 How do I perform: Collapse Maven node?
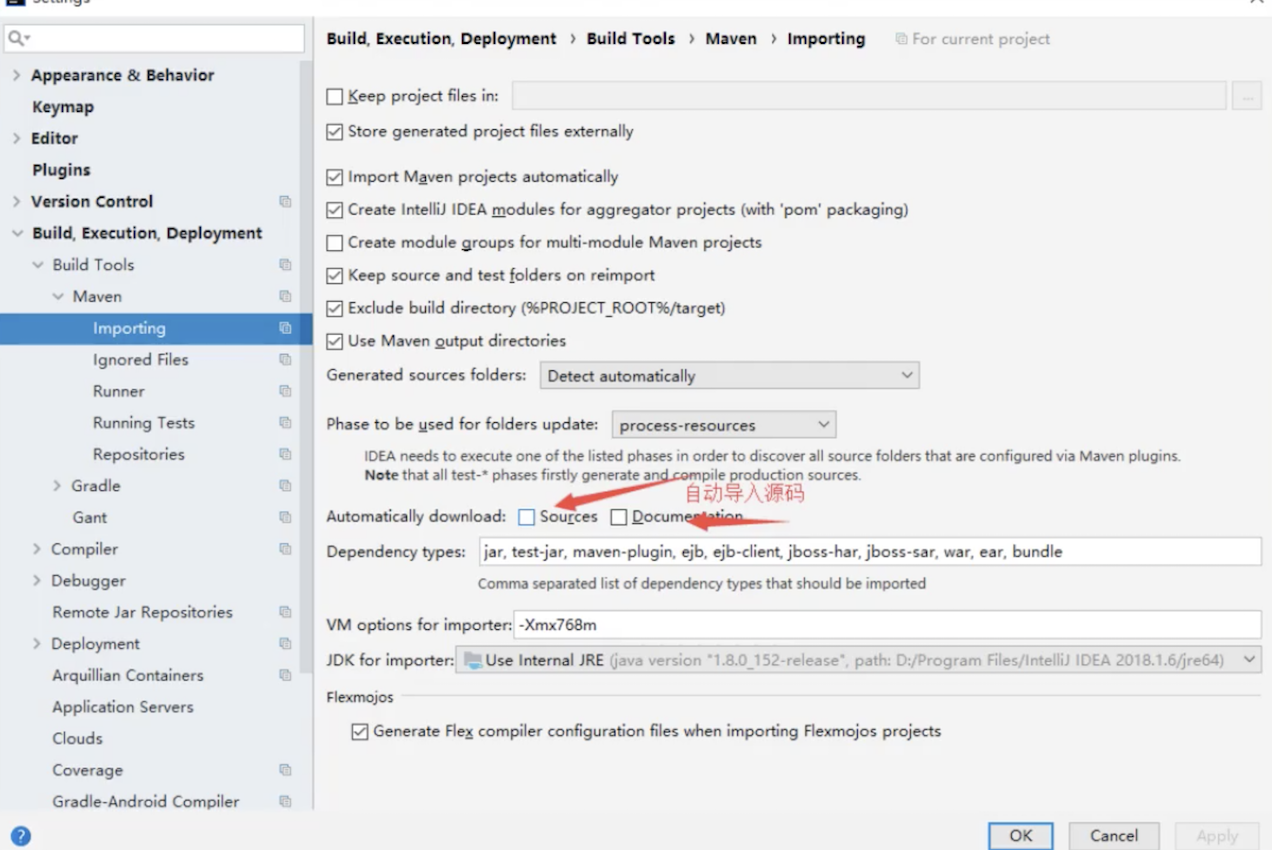(x=58, y=297)
